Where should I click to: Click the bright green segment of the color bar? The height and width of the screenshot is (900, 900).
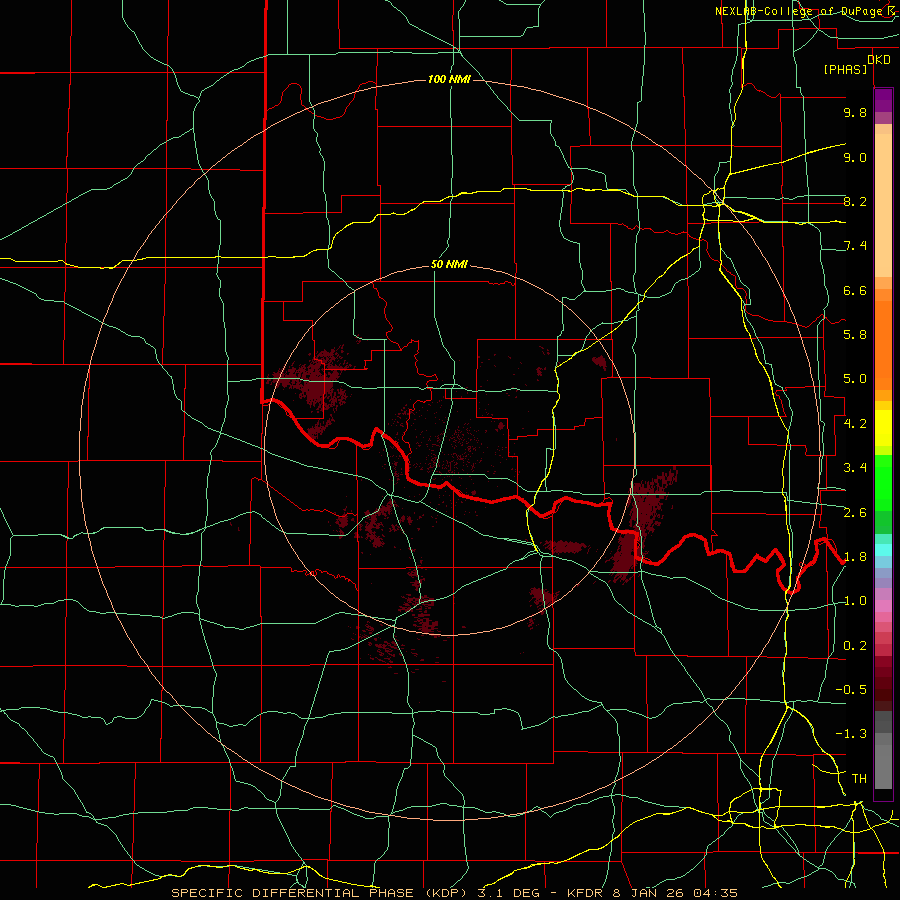coord(883,482)
